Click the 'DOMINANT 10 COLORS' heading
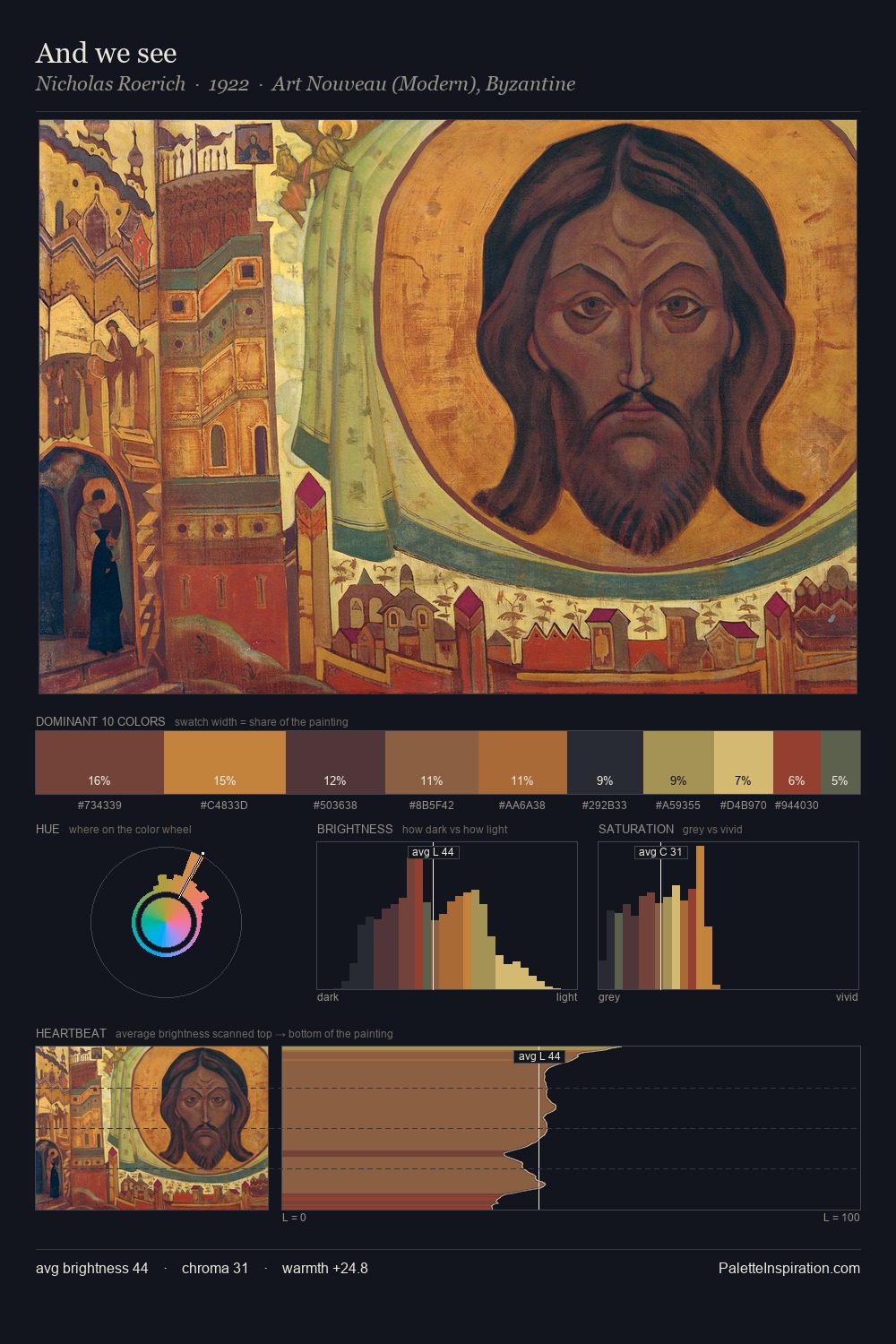Viewport: 896px width, 1344px height. click(x=100, y=721)
